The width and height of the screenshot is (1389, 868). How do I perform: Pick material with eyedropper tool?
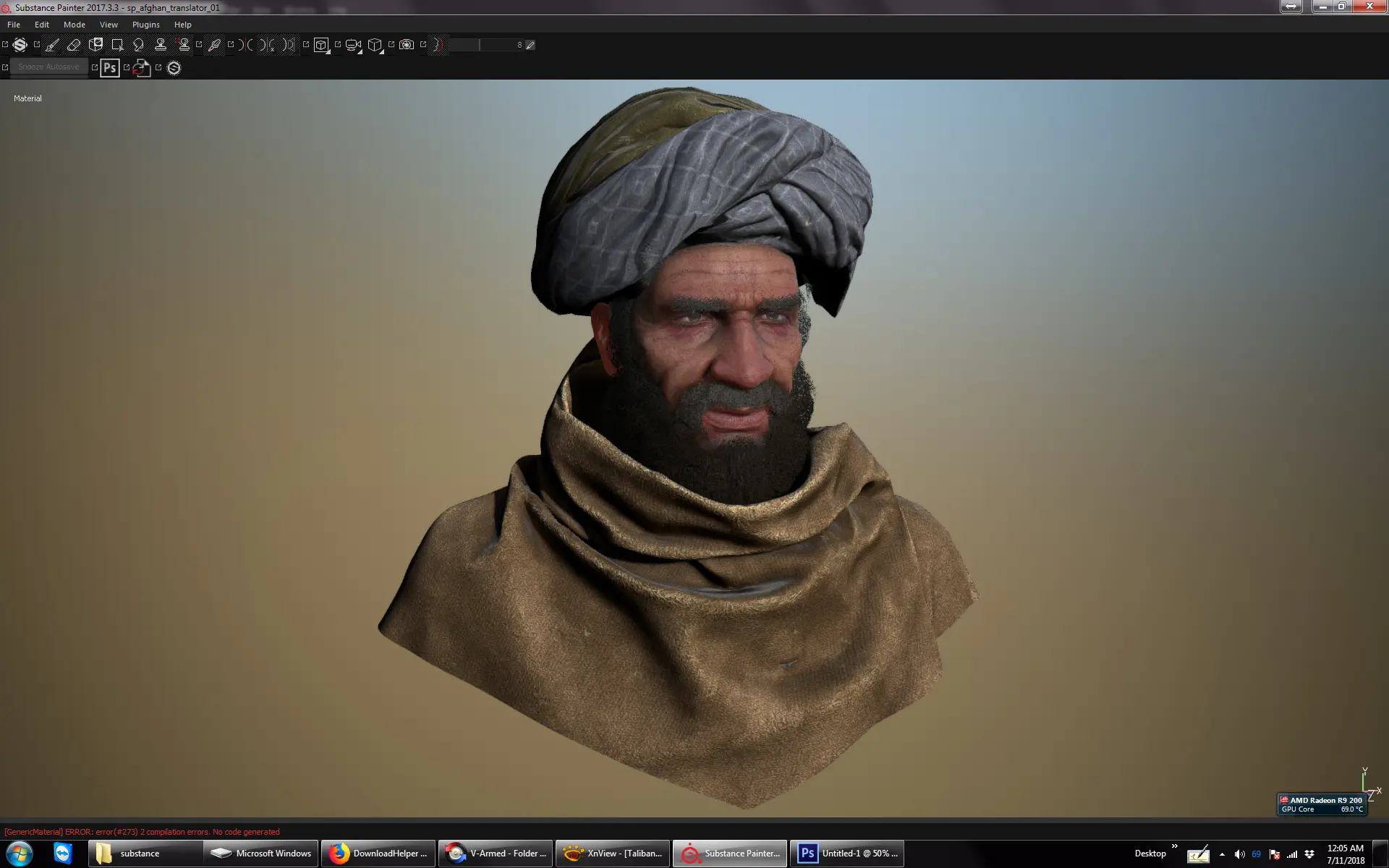[x=214, y=45]
